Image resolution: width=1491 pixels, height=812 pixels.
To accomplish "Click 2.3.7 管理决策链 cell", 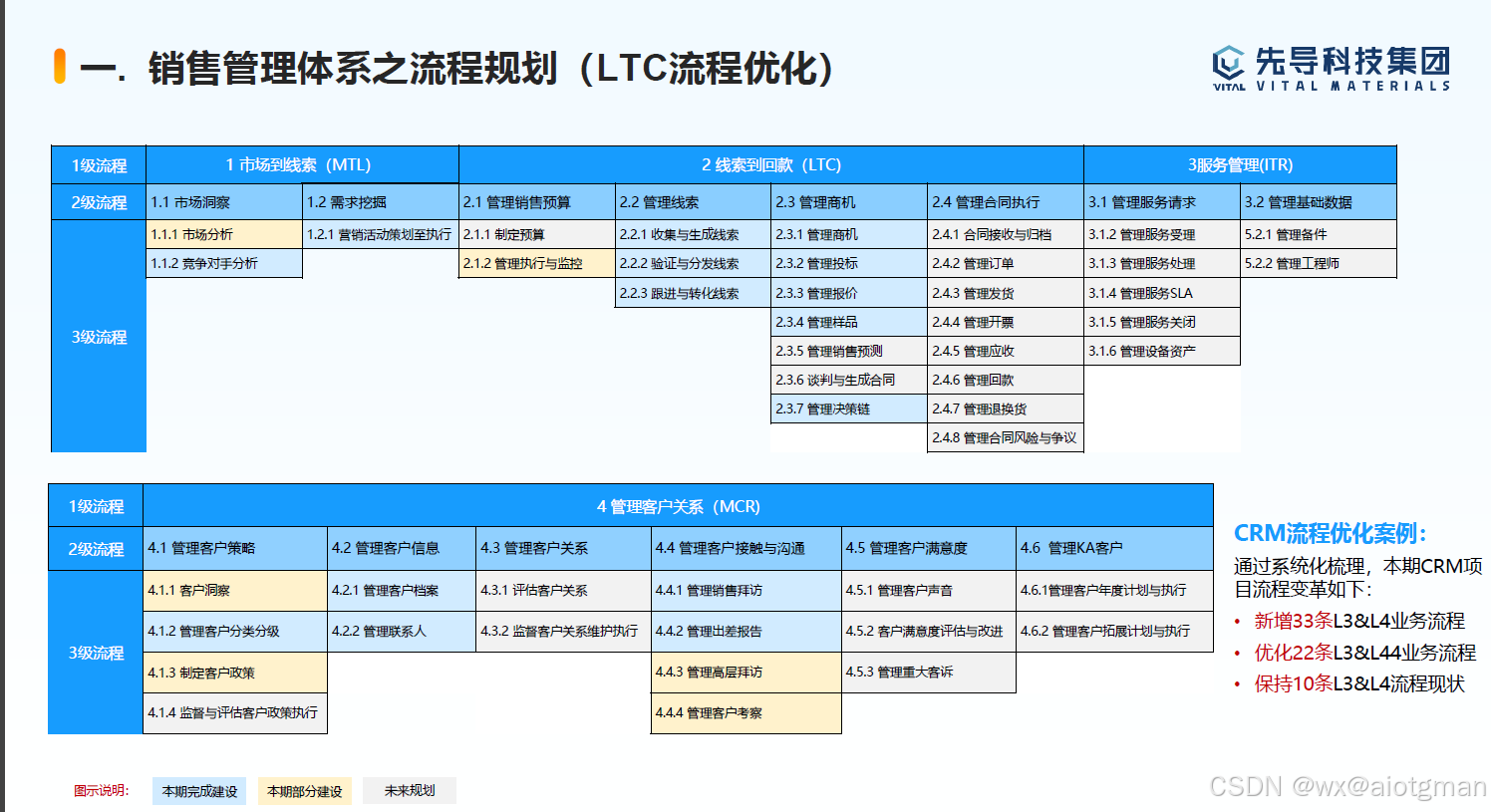I will [x=850, y=408].
